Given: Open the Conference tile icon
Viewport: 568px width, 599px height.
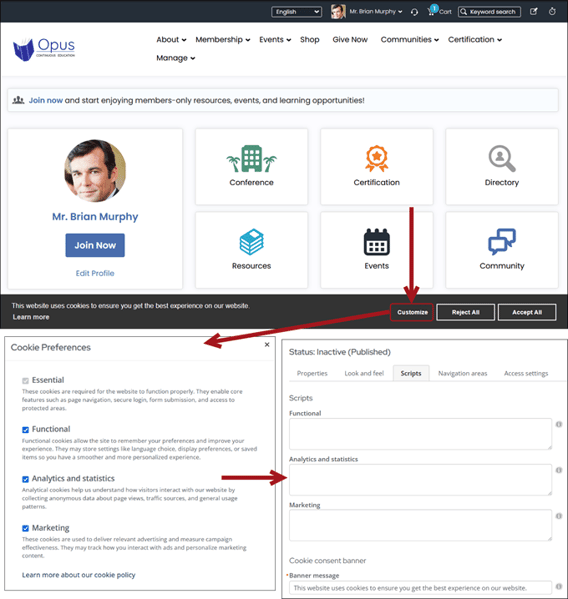Looking at the screenshot, I should (251, 159).
